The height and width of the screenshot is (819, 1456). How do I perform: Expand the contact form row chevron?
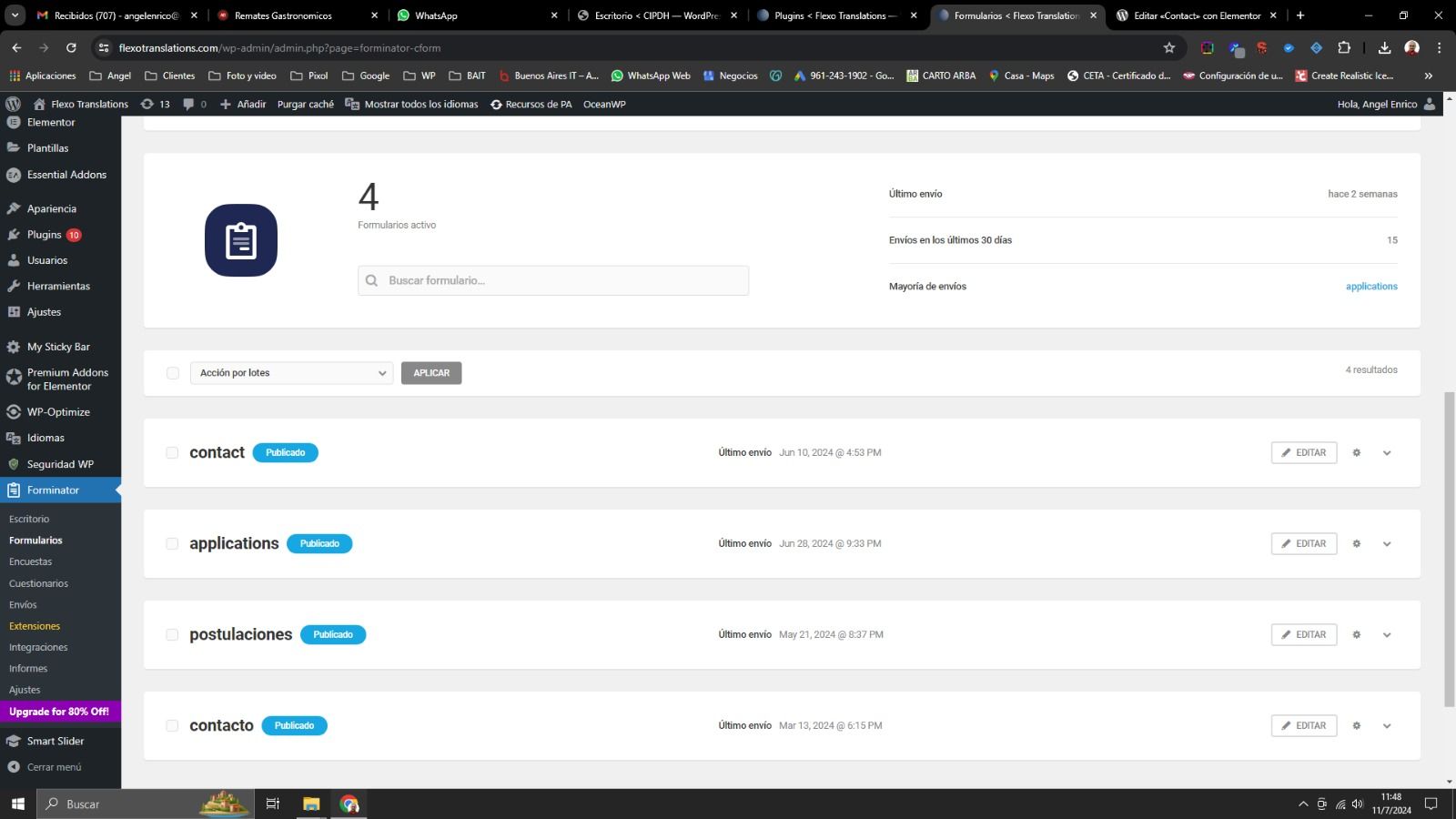pyautogui.click(x=1387, y=452)
